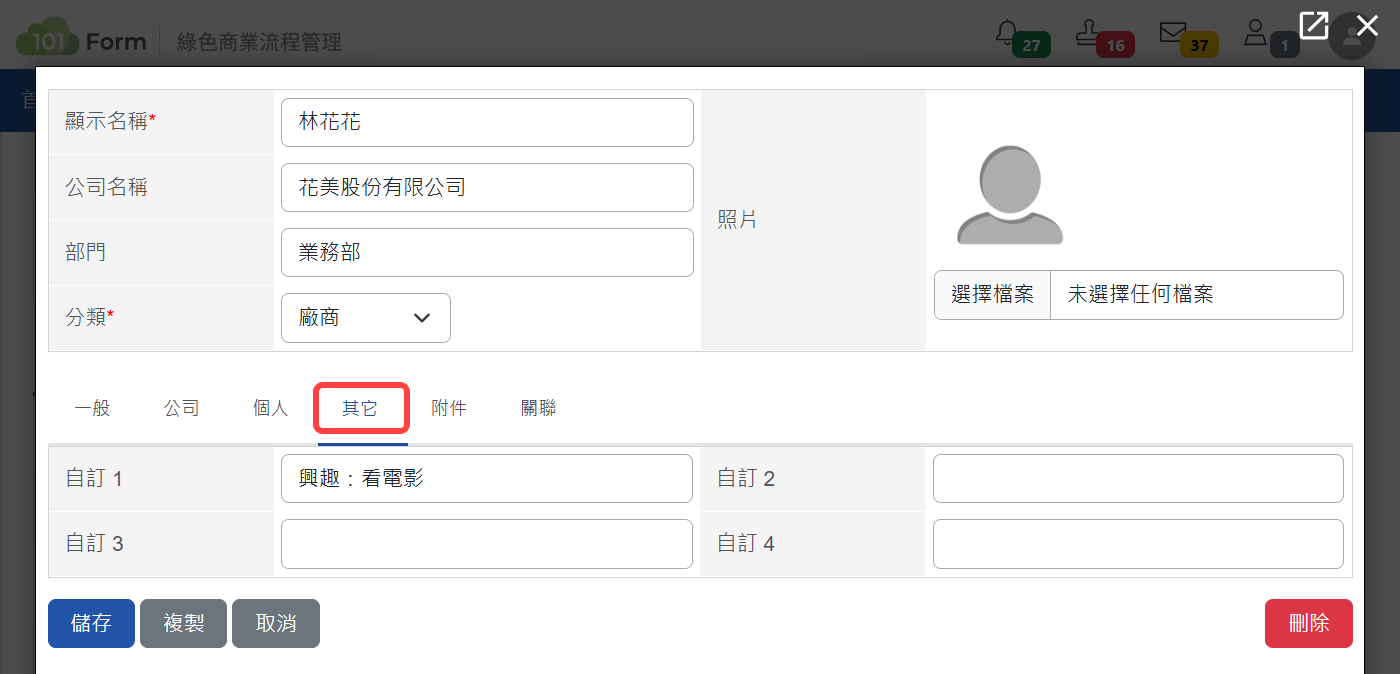1400x674 pixels.
Task: Click the red 刪除 button
Action: pos(1309,624)
